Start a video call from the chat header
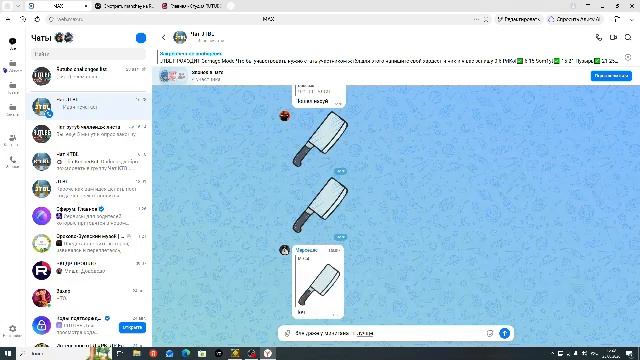Viewport: 640px width, 360px height. pos(613,38)
